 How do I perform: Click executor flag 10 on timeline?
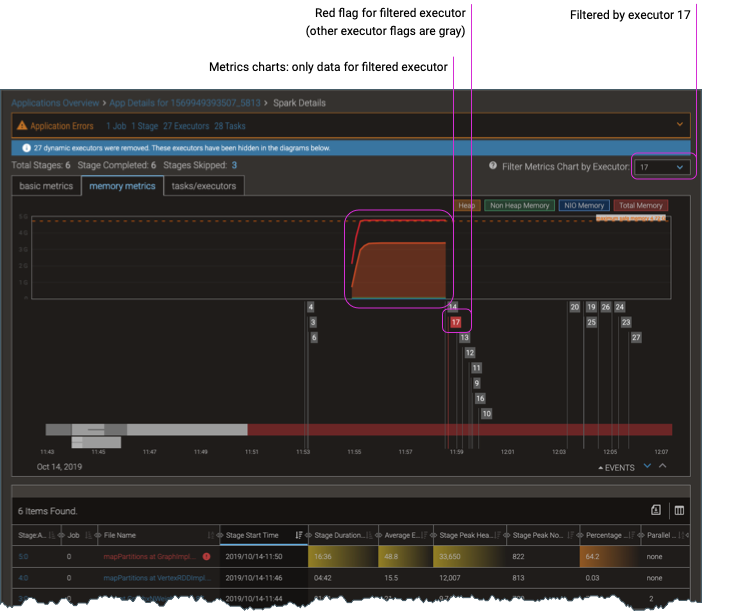coord(486,414)
